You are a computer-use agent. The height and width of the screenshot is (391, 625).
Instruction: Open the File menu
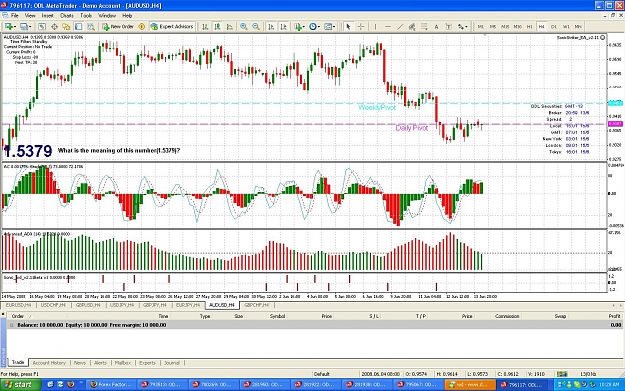point(15,16)
